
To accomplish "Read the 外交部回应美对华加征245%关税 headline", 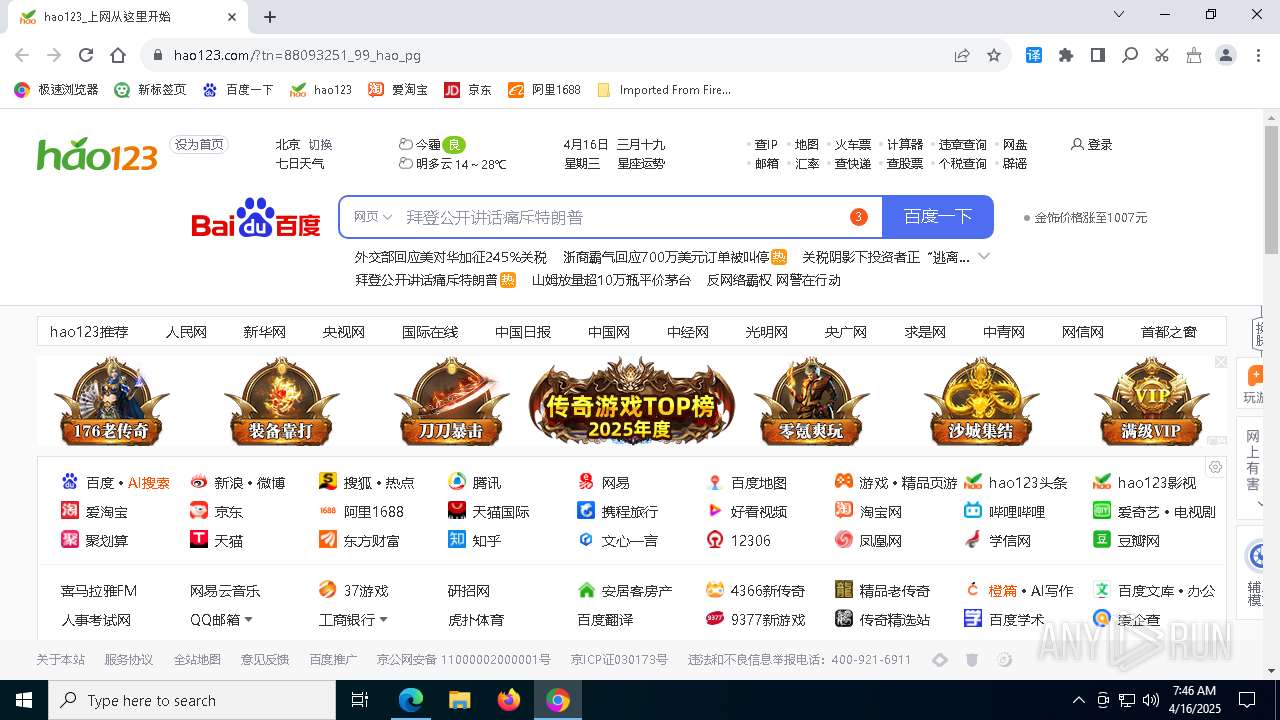I will pos(451,257).
